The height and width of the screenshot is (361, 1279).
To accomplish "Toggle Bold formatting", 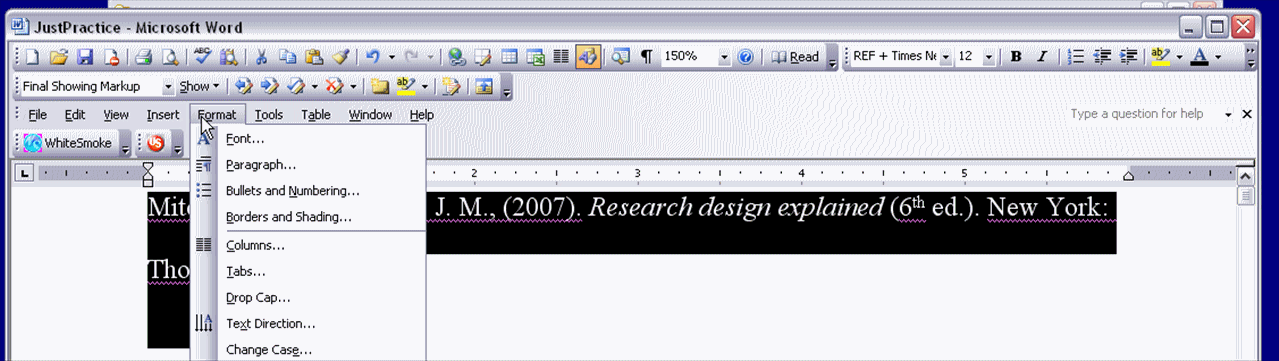I will 1016,57.
